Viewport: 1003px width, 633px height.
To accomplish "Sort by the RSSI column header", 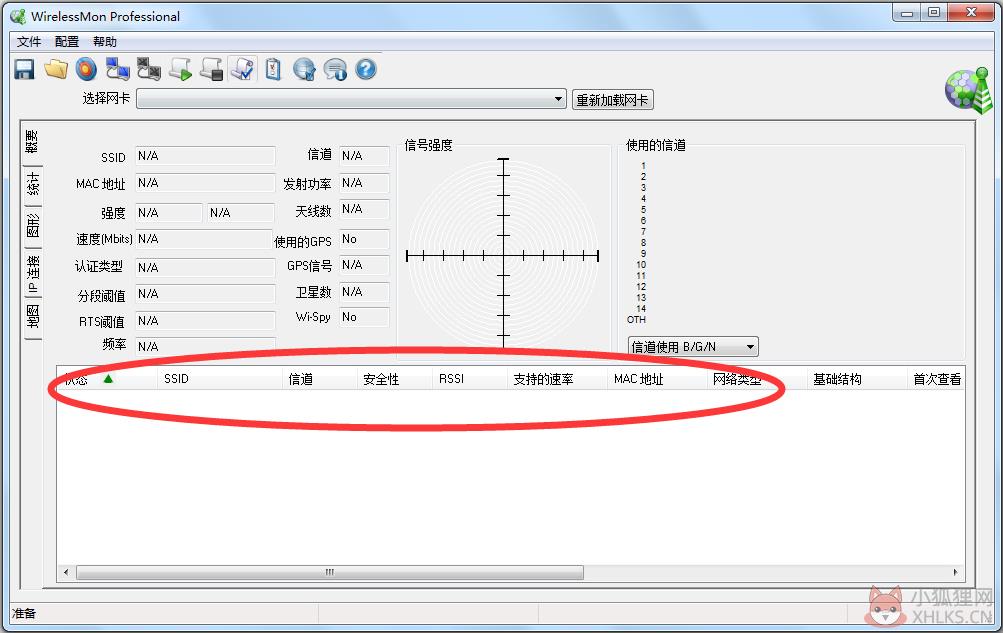I will [469, 379].
